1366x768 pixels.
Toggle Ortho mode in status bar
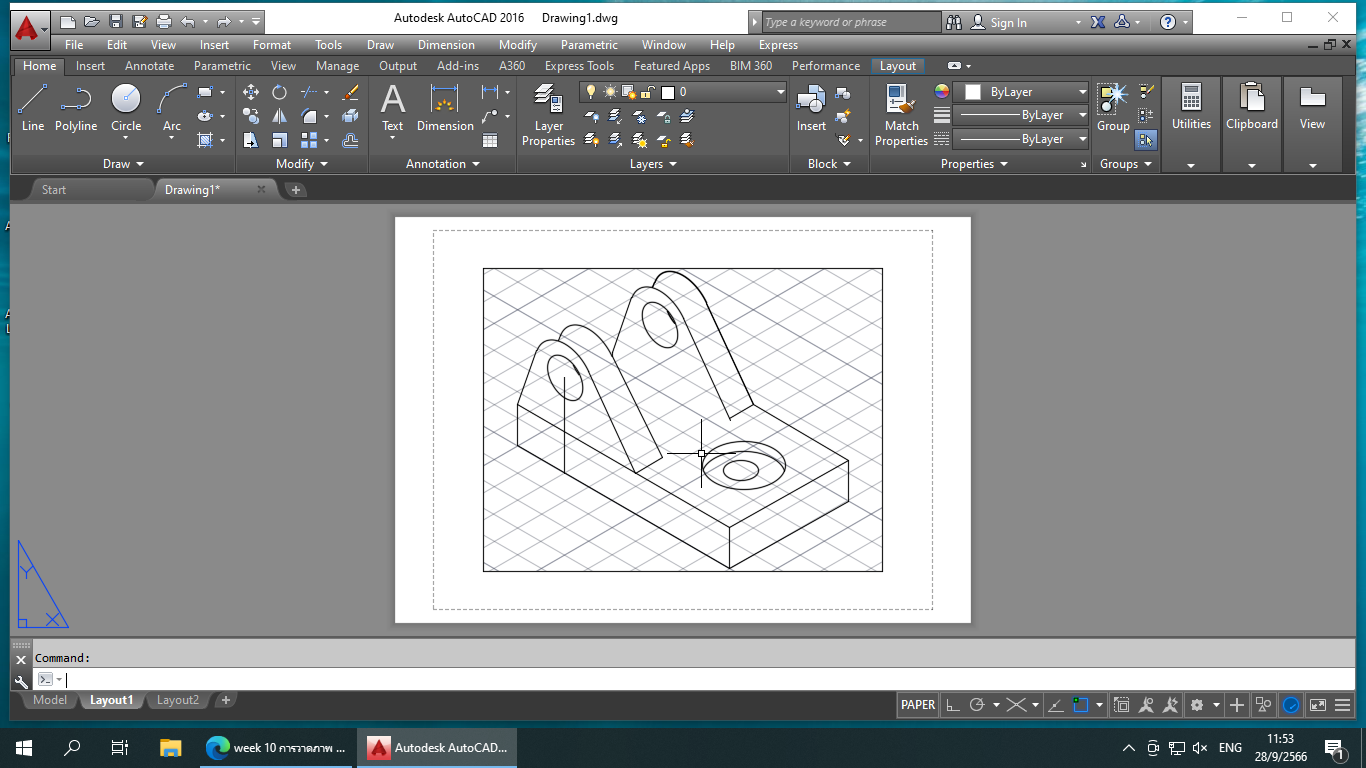953,705
